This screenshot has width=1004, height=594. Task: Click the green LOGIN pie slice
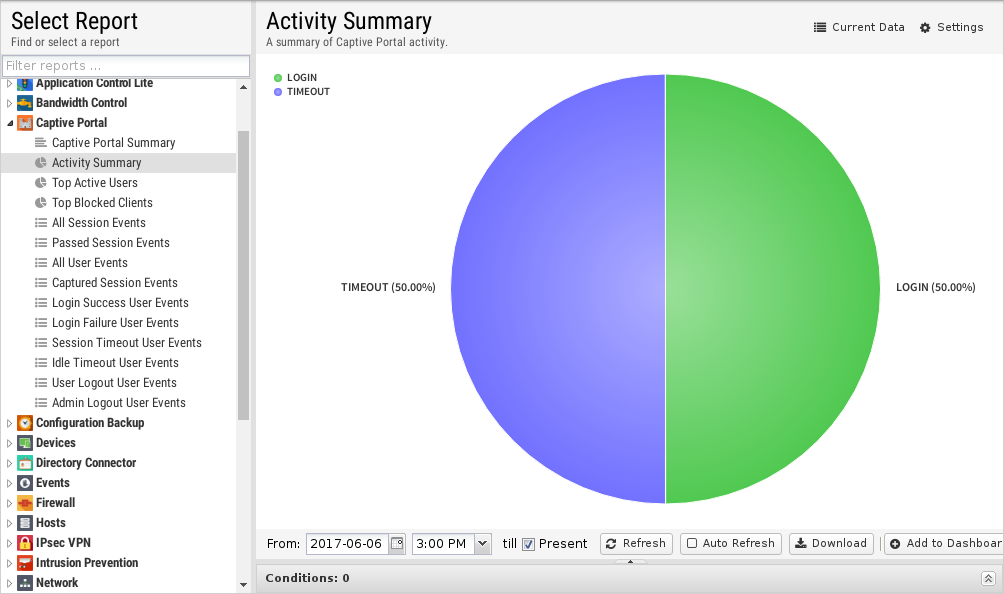click(772, 288)
